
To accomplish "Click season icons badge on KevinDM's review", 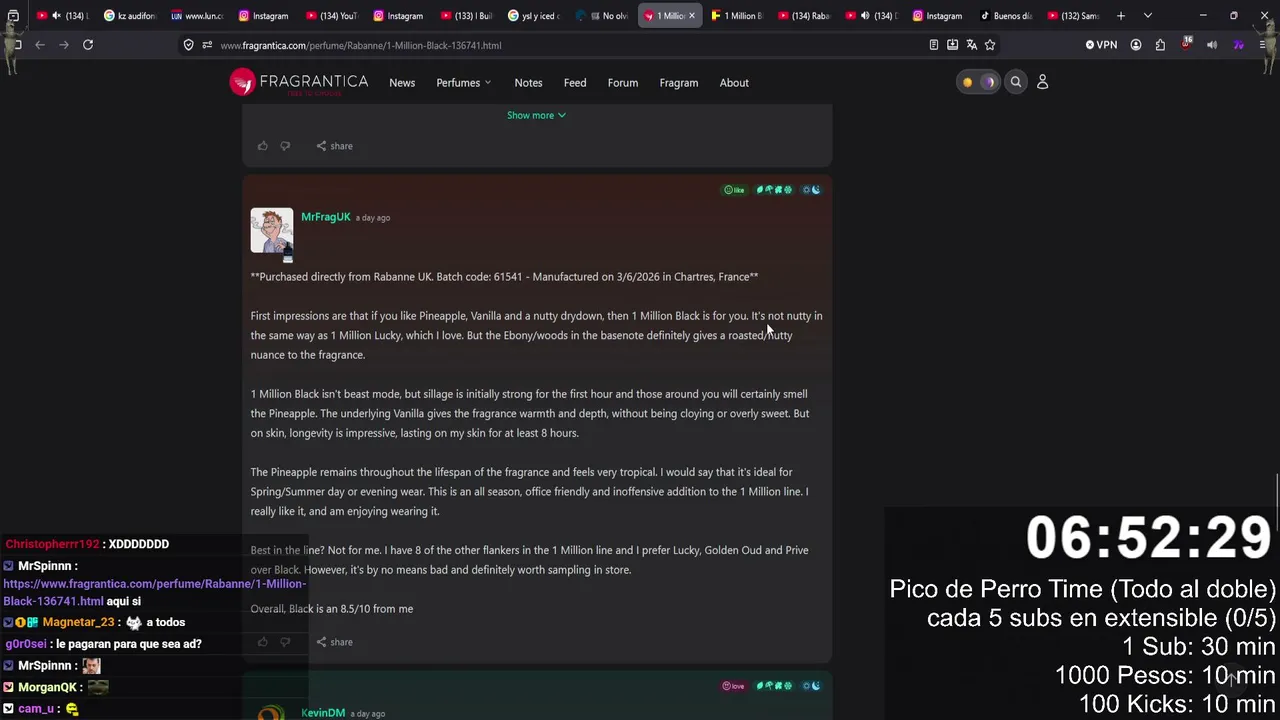I will (774, 686).
